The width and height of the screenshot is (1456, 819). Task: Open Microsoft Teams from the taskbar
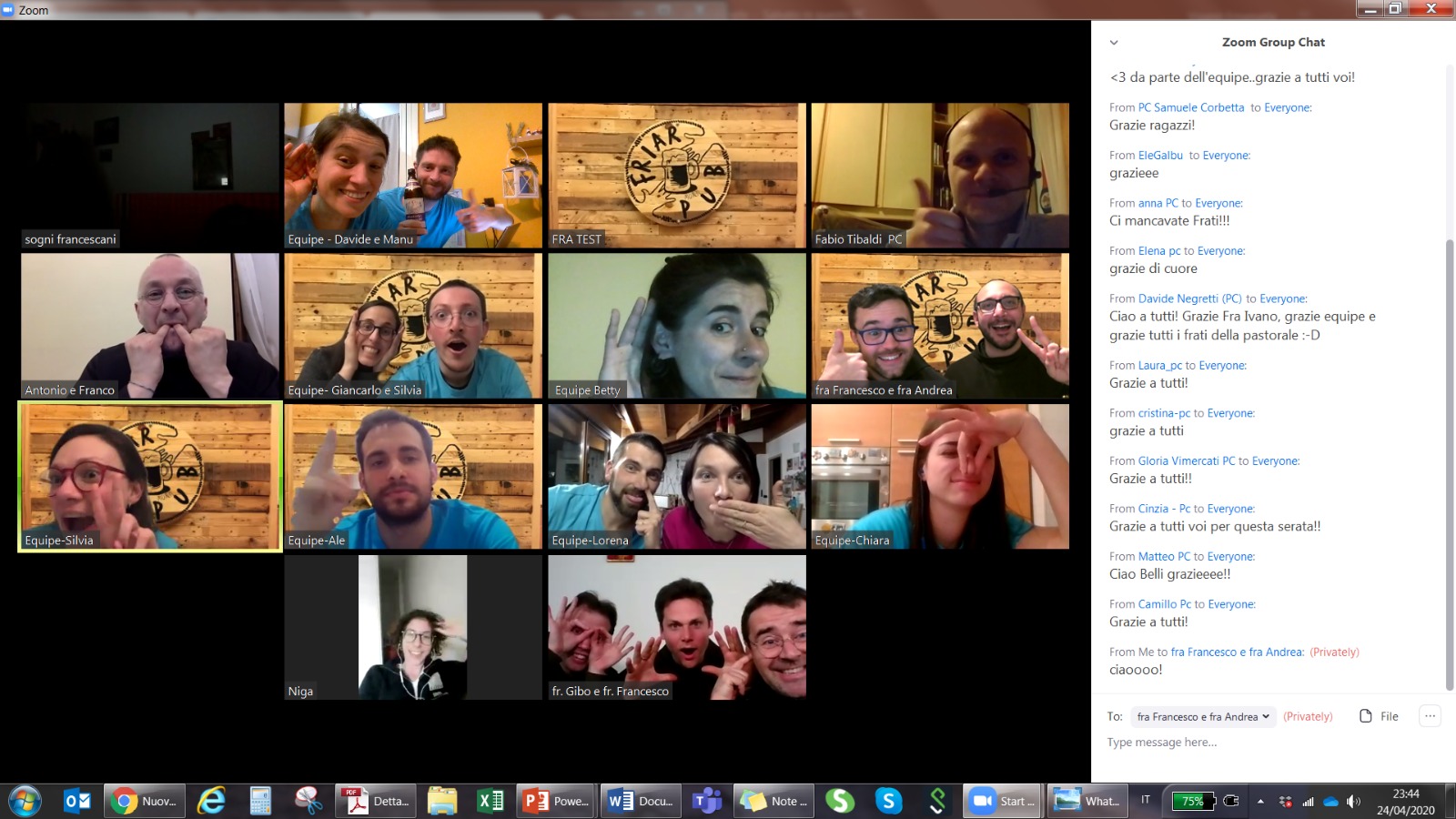[x=707, y=801]
